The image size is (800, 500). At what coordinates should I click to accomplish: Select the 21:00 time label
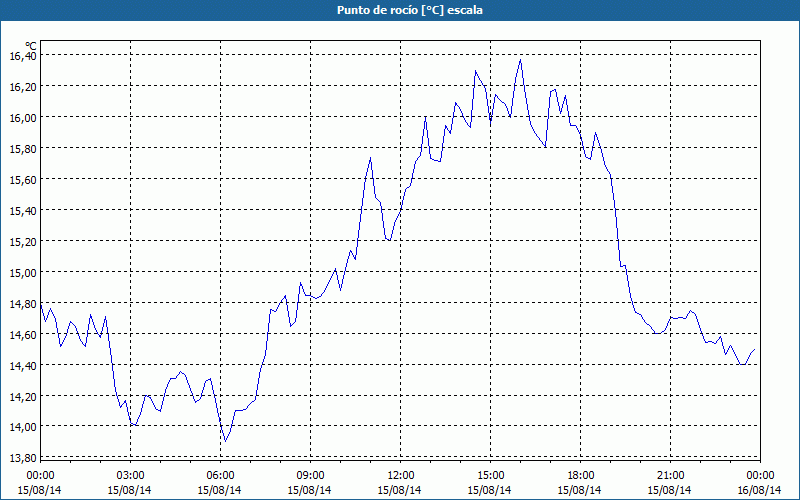pos(670,476)
